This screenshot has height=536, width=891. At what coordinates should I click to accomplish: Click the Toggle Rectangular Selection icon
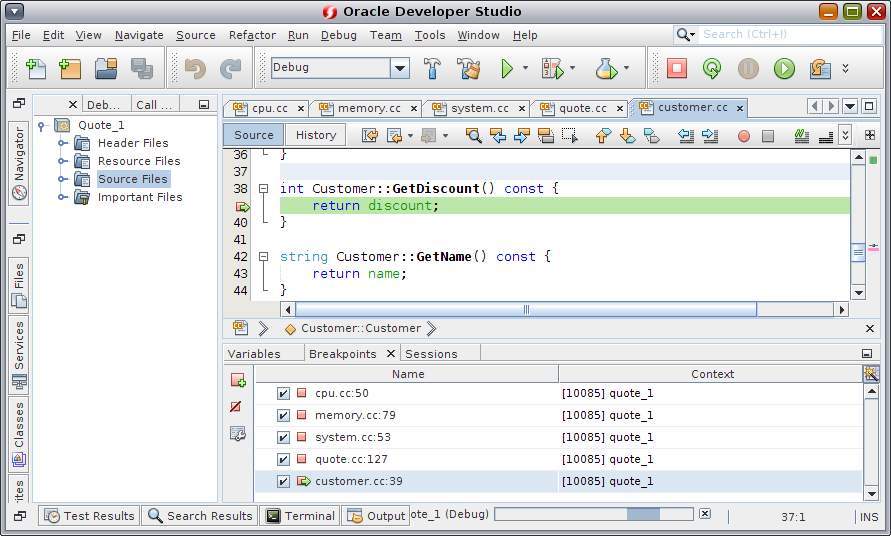point(569,135)
